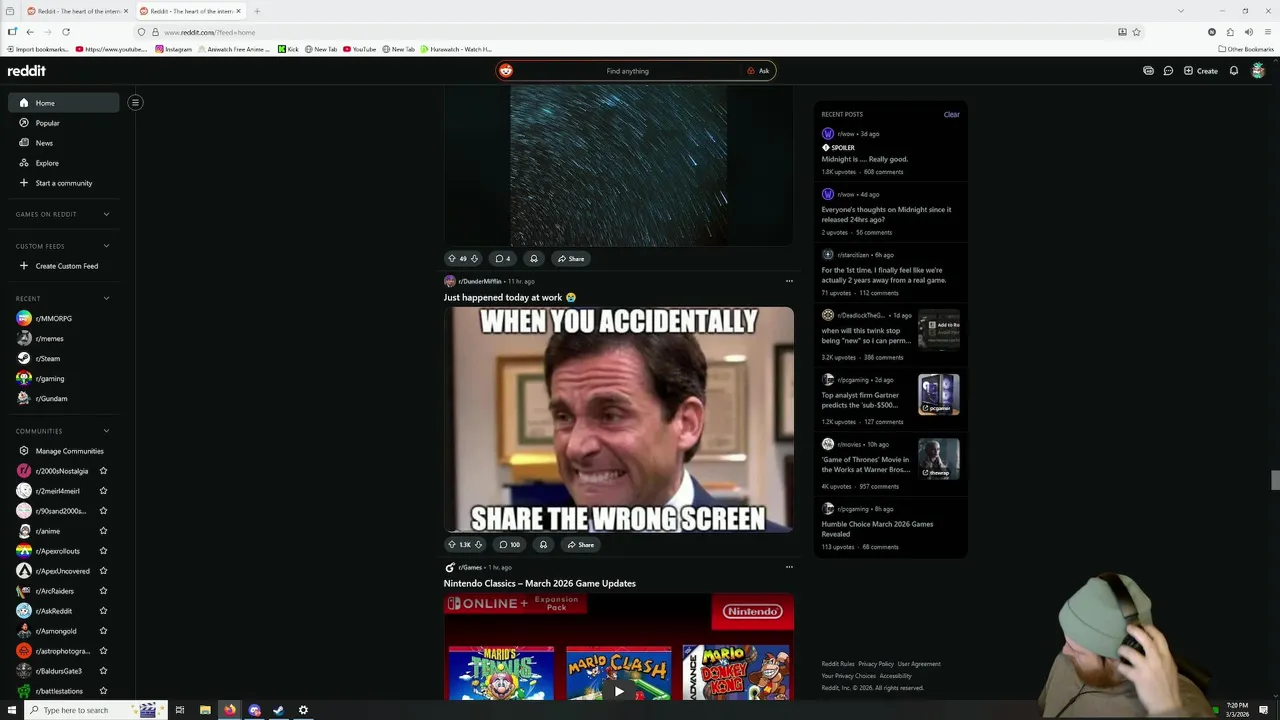Open File Explorer from the taskbar
Viewport: 1280px width, 720px height.
pyautogui.click(x=205, y=710)
